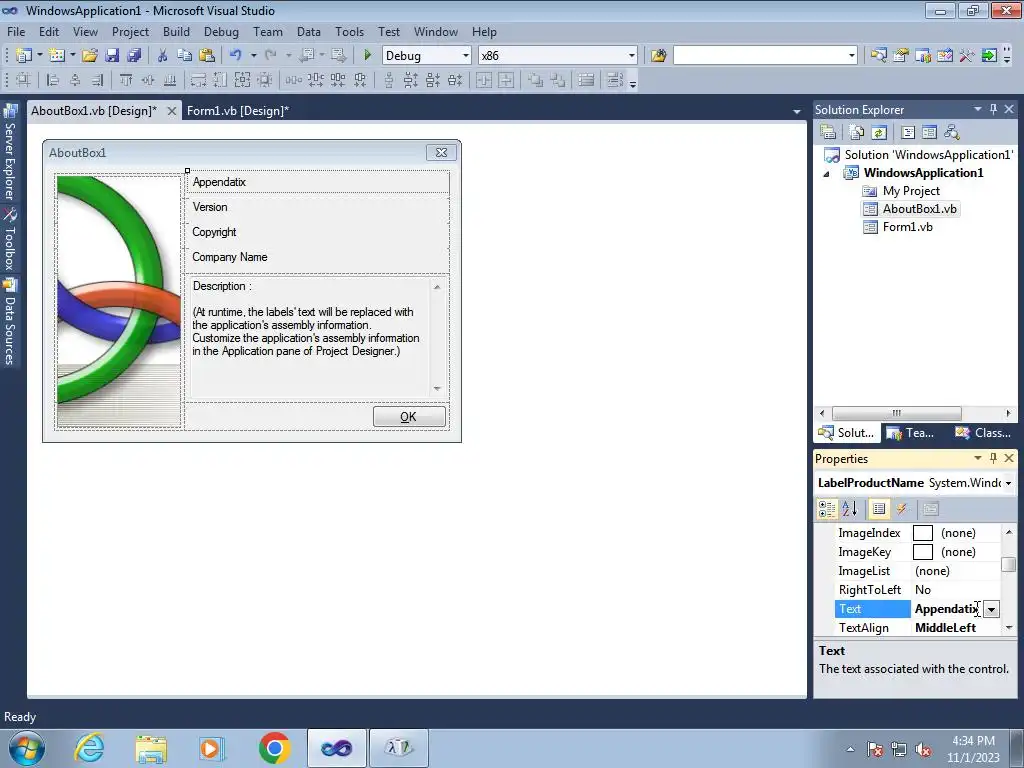Open the Data Sources side panel

[10, 322]
